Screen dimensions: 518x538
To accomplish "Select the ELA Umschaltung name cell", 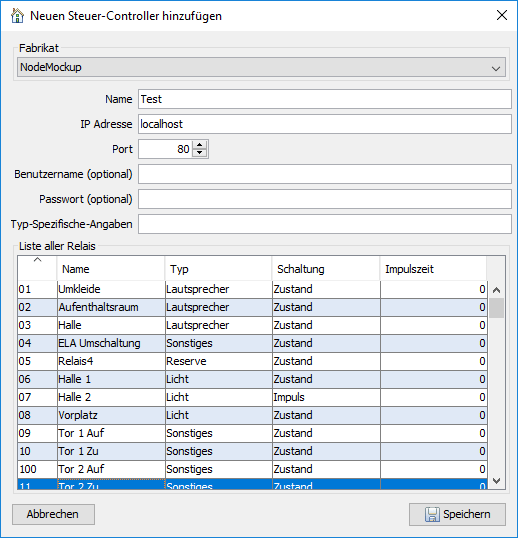I will (111, 343).
